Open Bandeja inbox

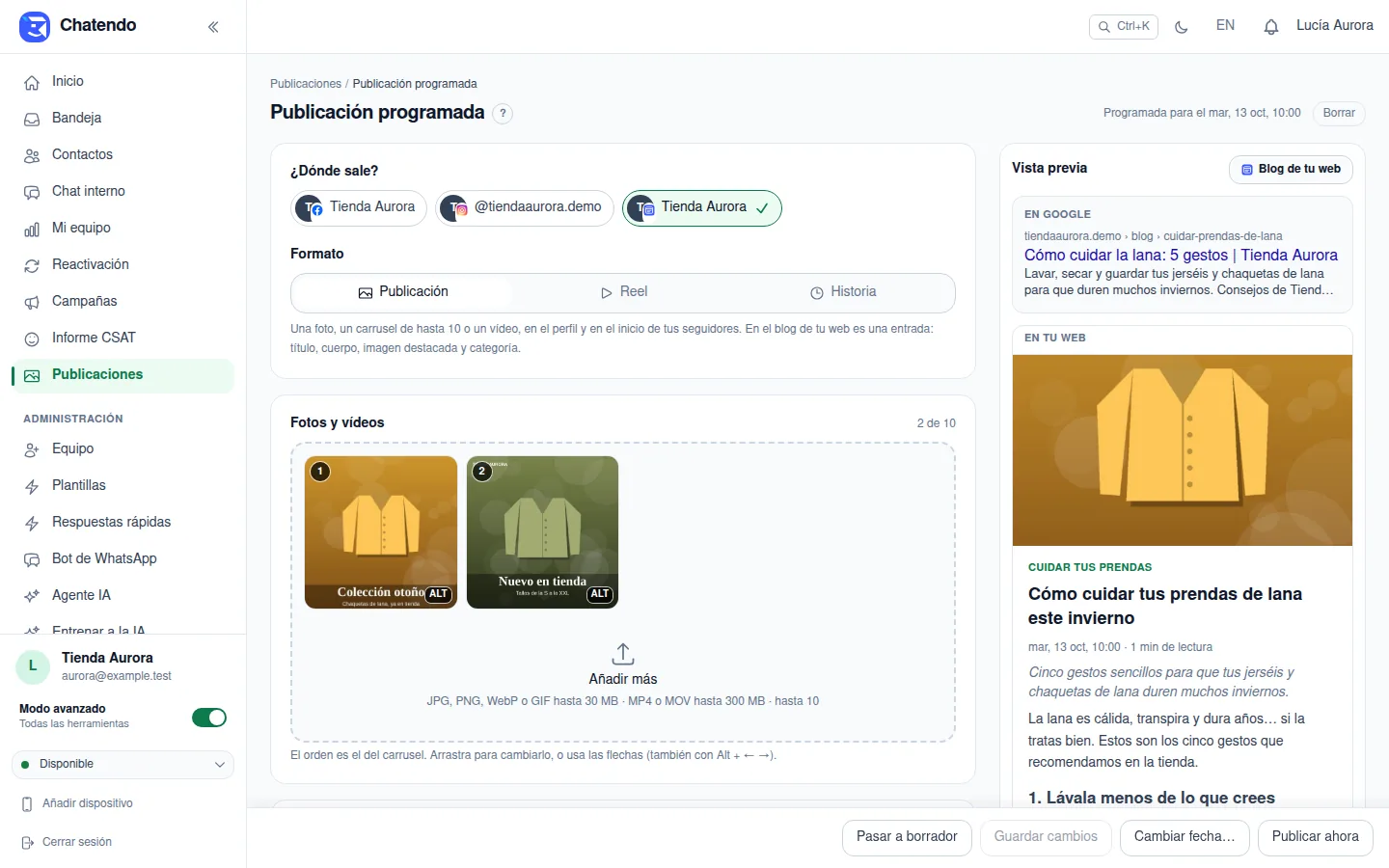coord(123,119)
